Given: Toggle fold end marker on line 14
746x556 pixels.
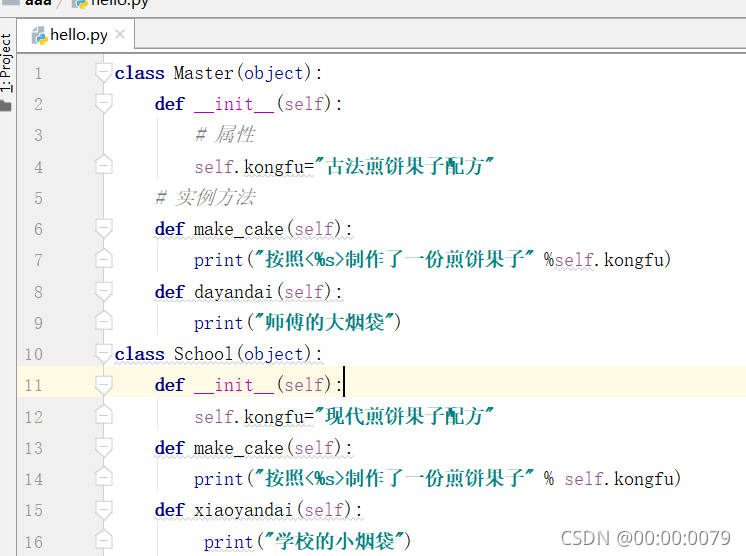Looking at the screenshot, I should tap(103, 478).
